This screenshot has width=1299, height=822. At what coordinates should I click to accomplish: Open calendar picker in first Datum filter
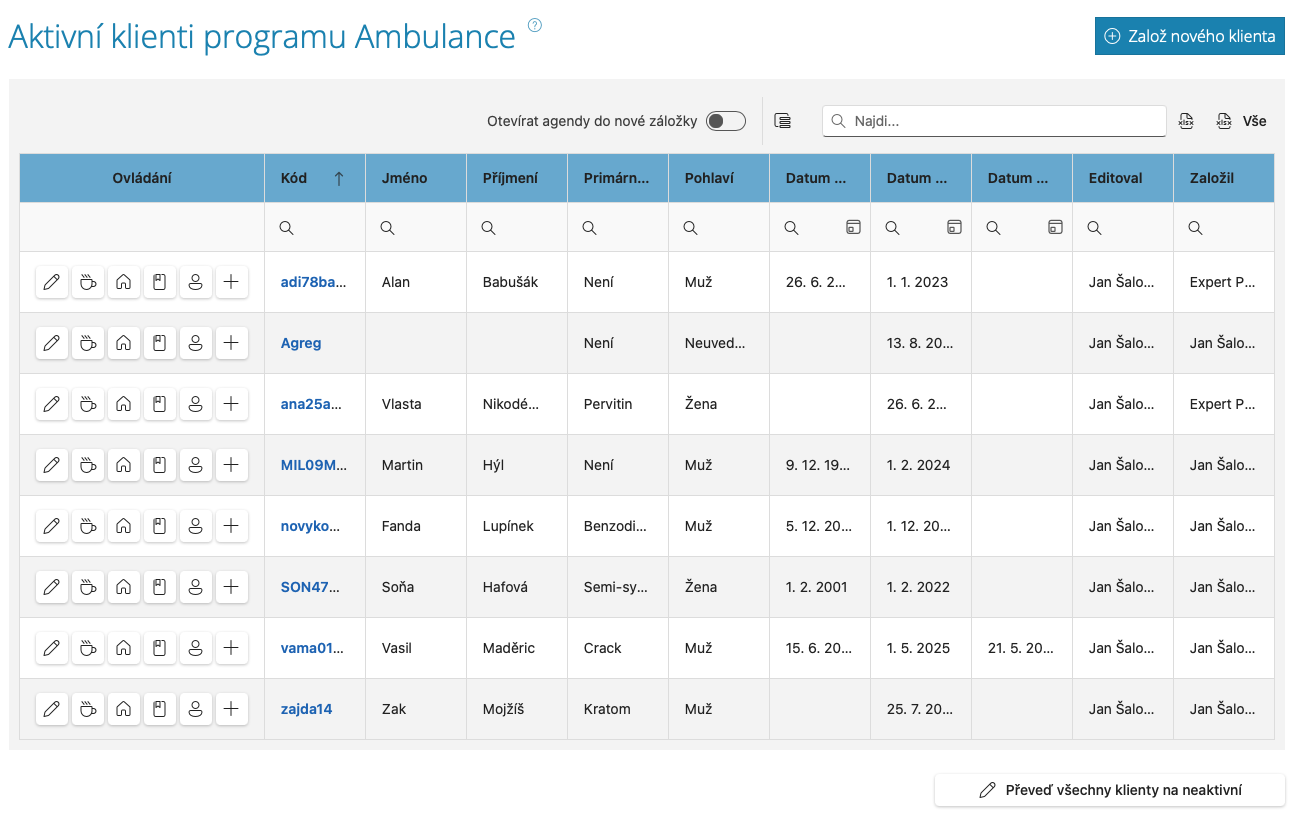point(853,228)
